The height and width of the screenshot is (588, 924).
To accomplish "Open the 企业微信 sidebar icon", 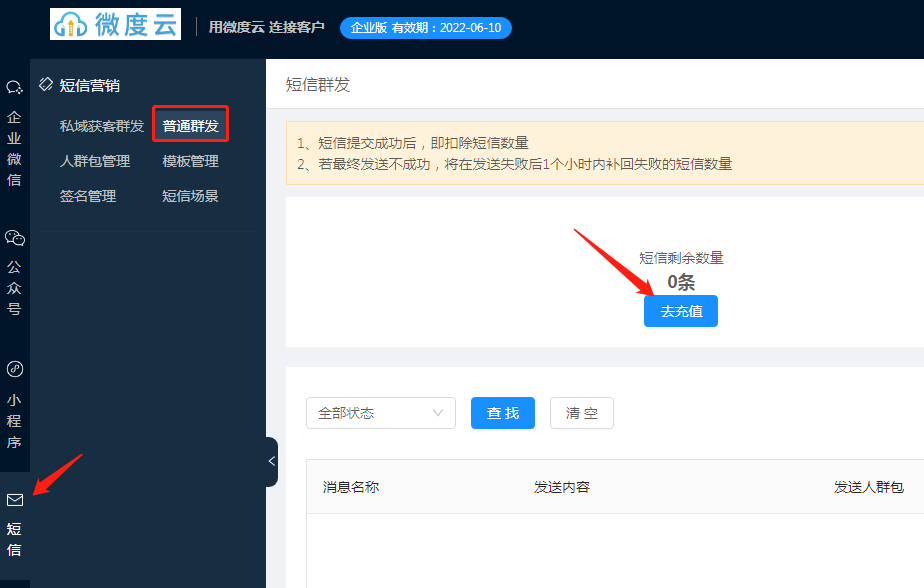I will click(14, 87).
